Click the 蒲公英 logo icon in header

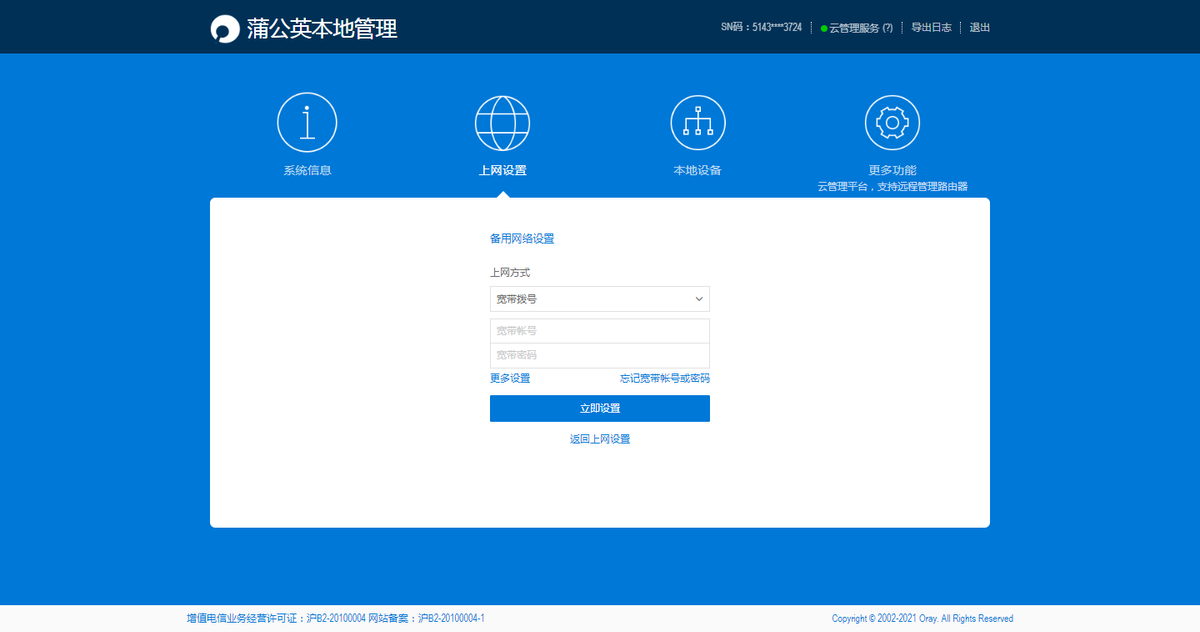coord(225,28)
